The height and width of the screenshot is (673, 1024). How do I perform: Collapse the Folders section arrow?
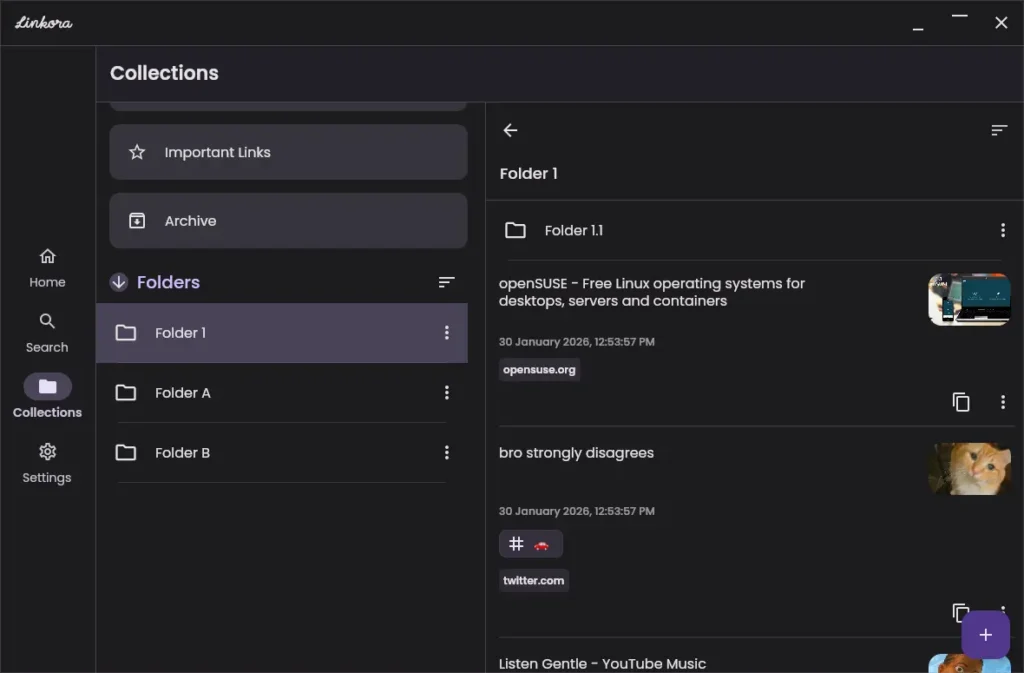pyautogui.click(x=119, y=282)
